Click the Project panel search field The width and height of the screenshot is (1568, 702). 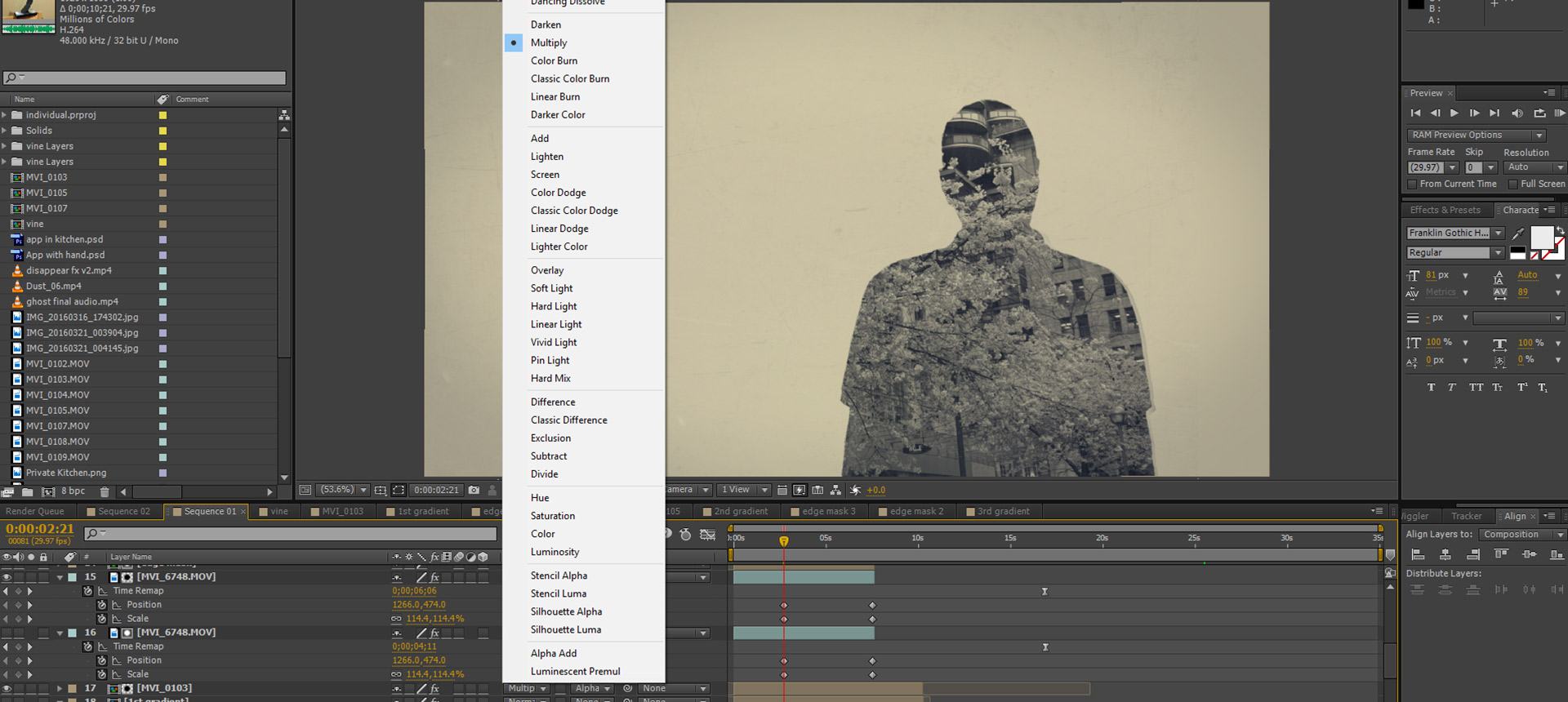[145, 78]
